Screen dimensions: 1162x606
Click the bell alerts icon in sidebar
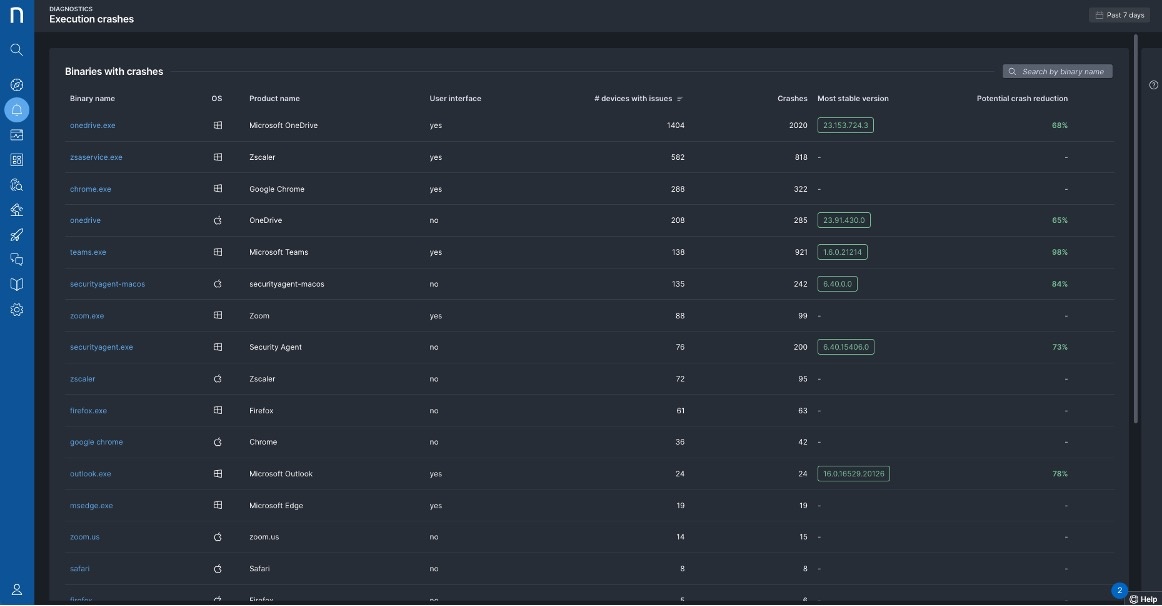[16, 109]
